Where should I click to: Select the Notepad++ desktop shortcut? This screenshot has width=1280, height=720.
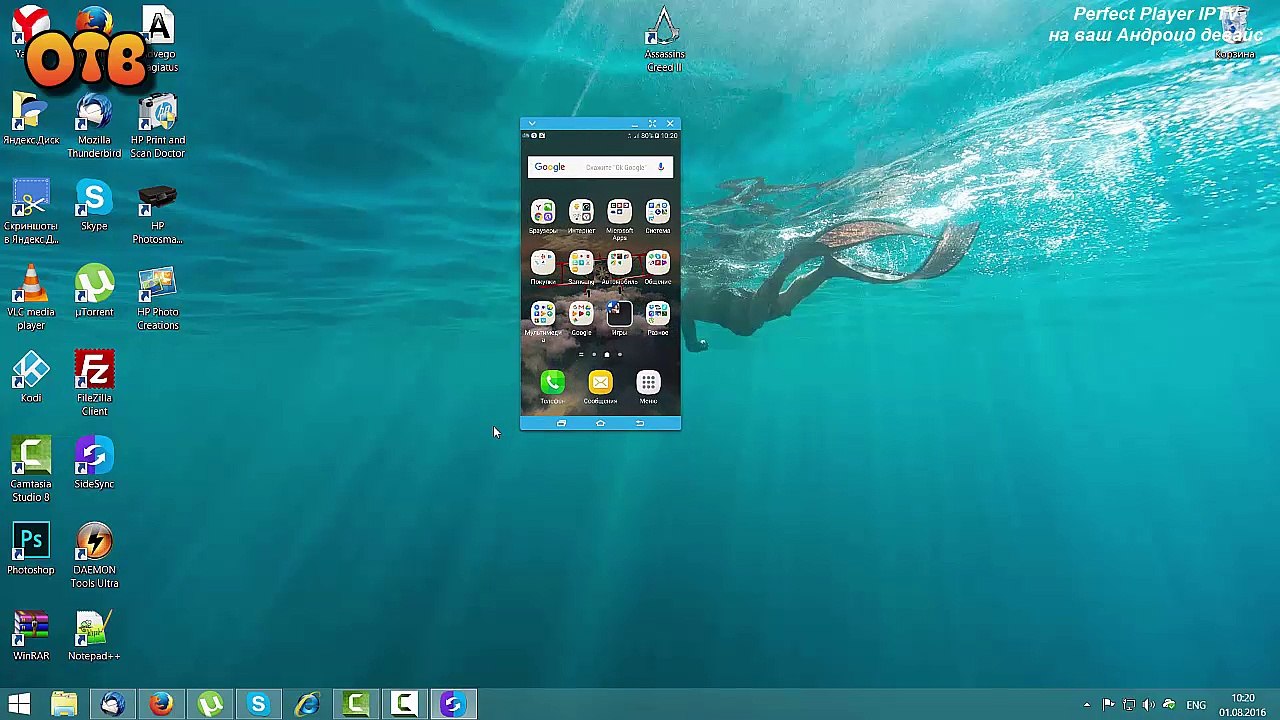[94, 635]
